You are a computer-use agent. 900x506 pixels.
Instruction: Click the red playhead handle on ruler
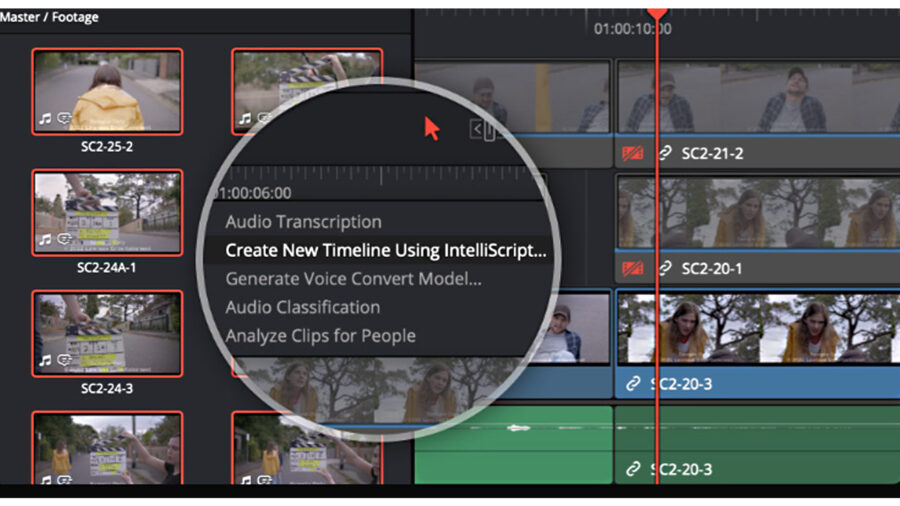pyautogui.click(x=657, y=13)
